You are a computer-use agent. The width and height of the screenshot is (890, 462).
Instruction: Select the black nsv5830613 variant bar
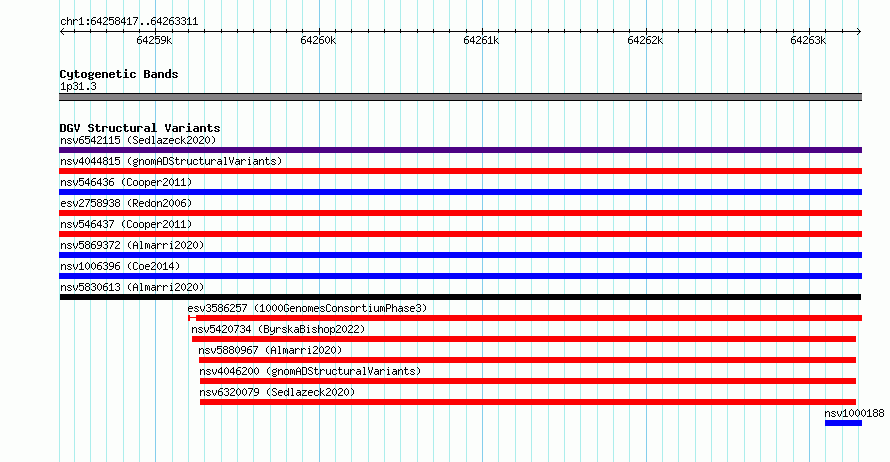click(x=460, y=297)
